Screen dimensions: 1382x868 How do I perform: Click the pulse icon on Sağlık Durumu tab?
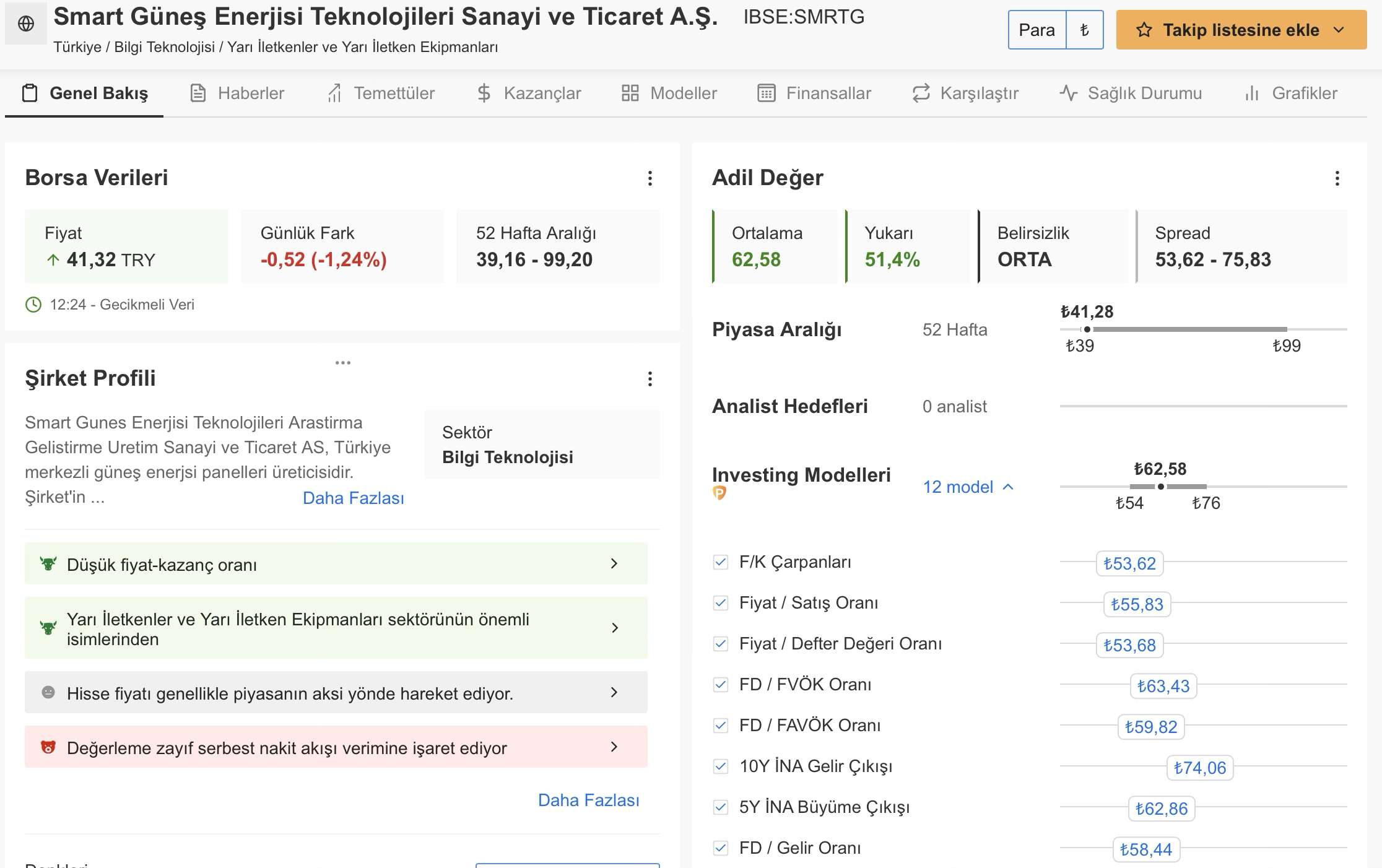click(1069, 93)
